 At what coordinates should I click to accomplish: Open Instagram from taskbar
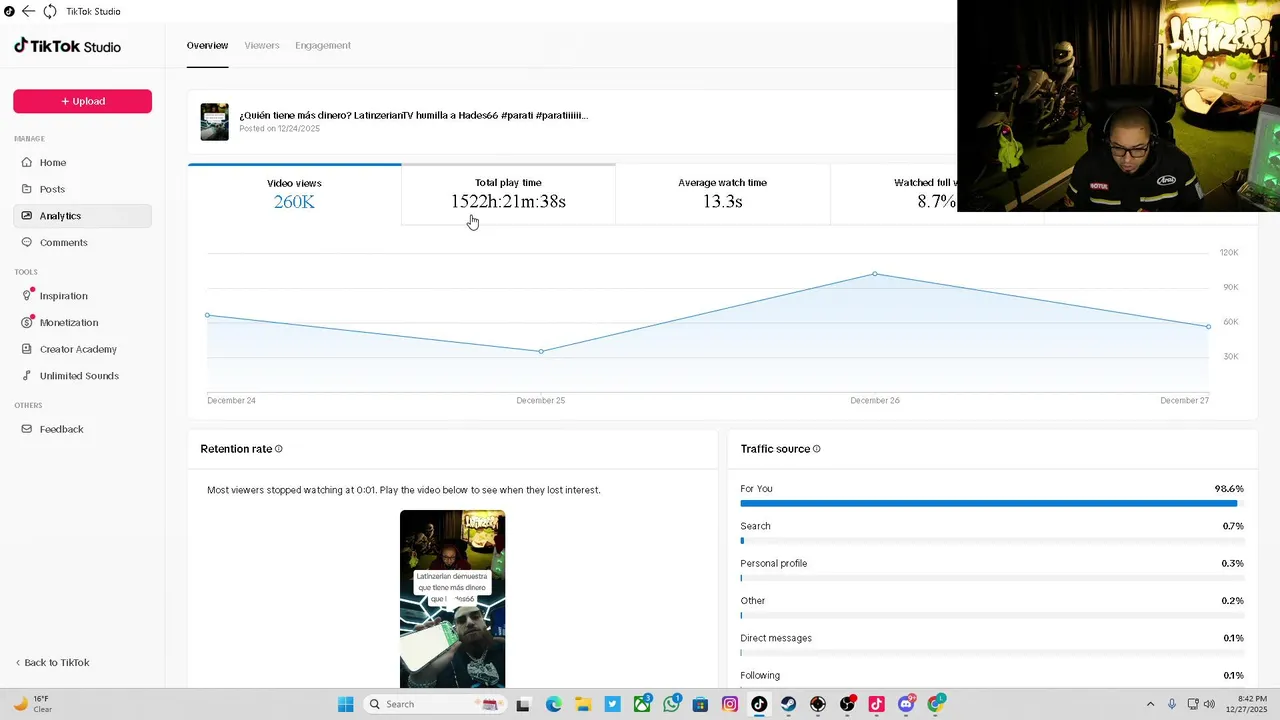[x=730, y=704]
